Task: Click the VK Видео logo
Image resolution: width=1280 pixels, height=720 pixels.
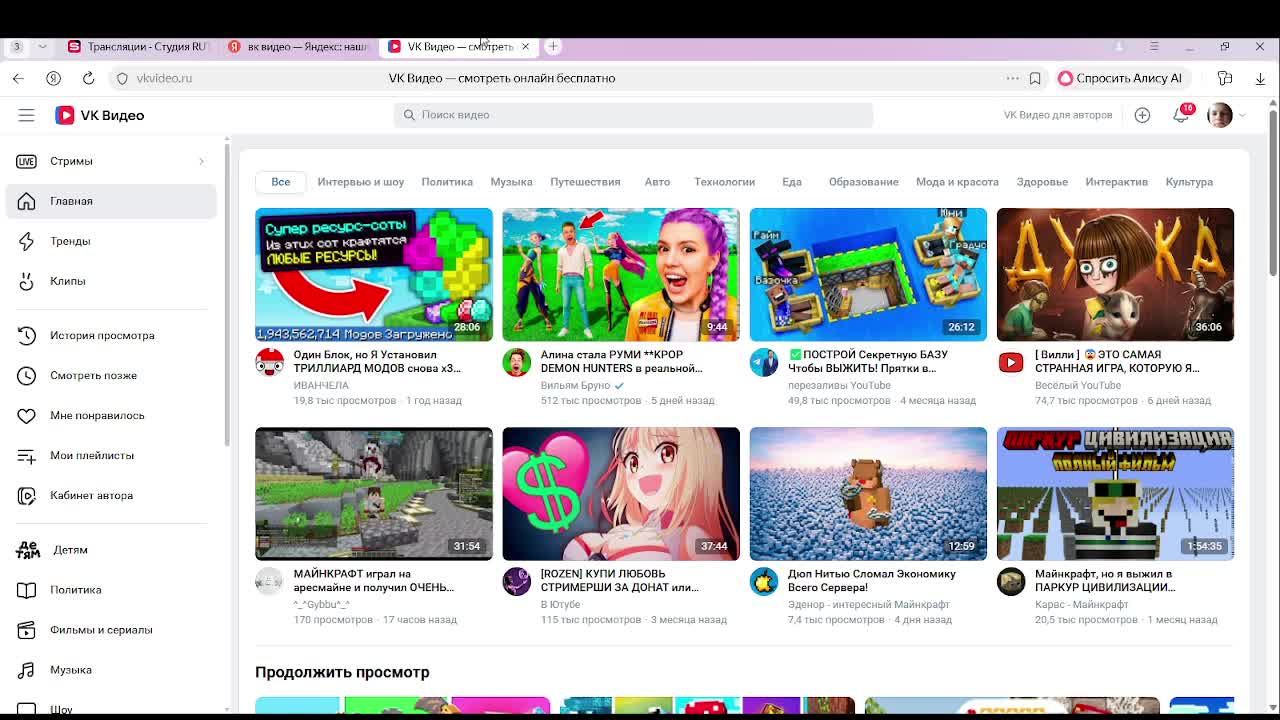Action: click(x=100, y=115)
